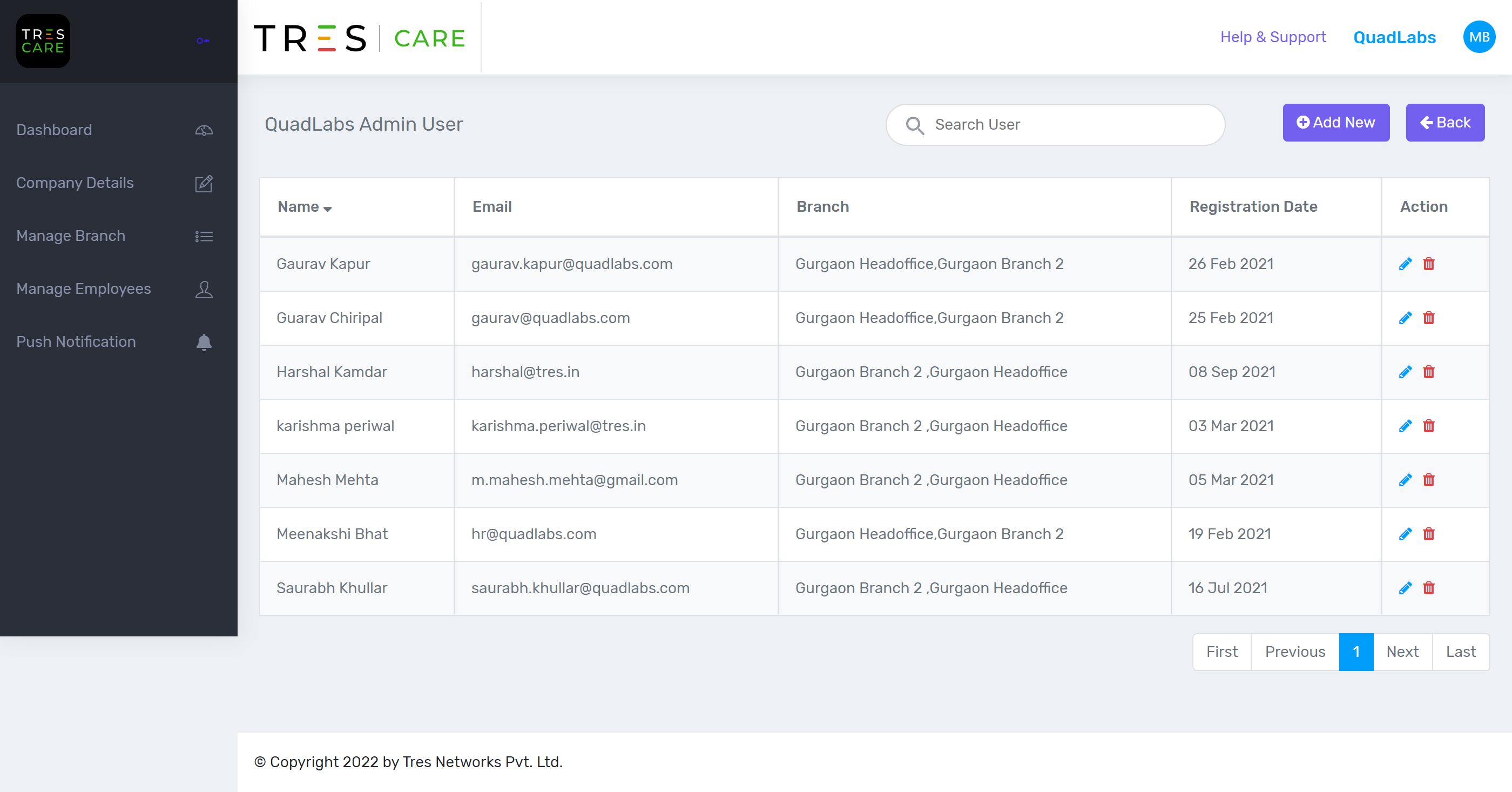Click the Back button

click(1445, 123)
